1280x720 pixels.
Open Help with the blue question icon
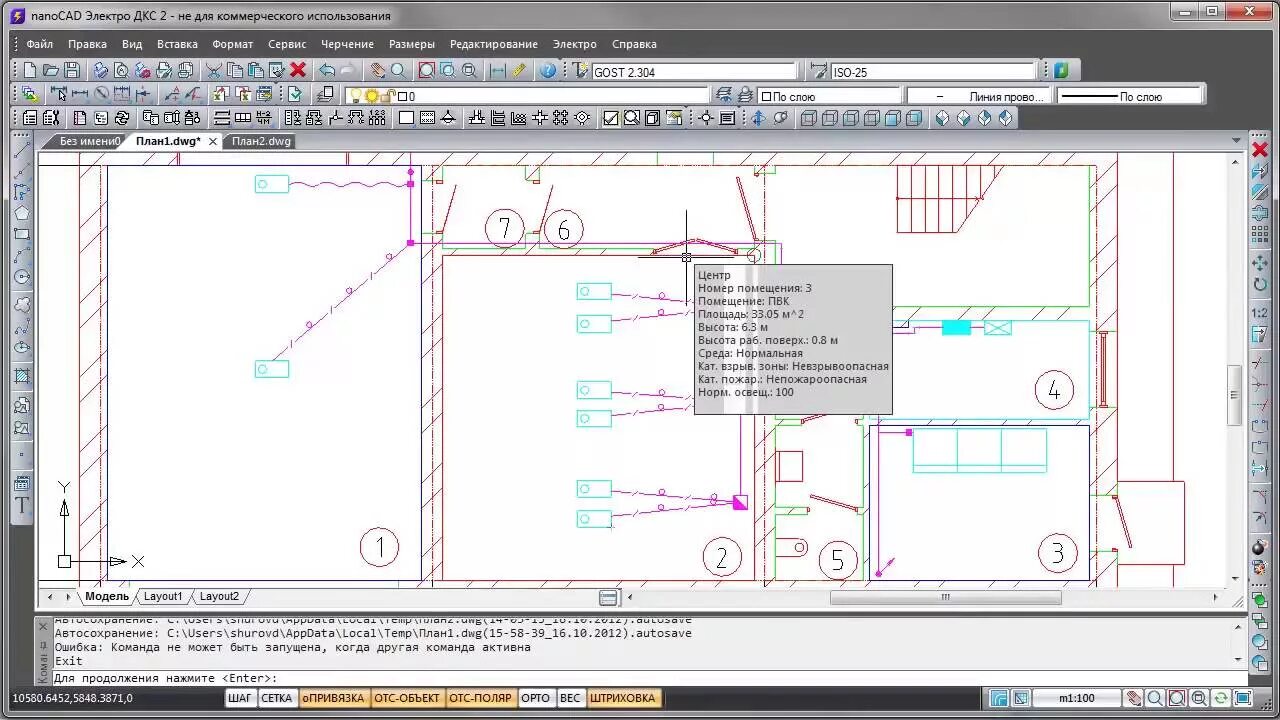(x=548, y=71)
